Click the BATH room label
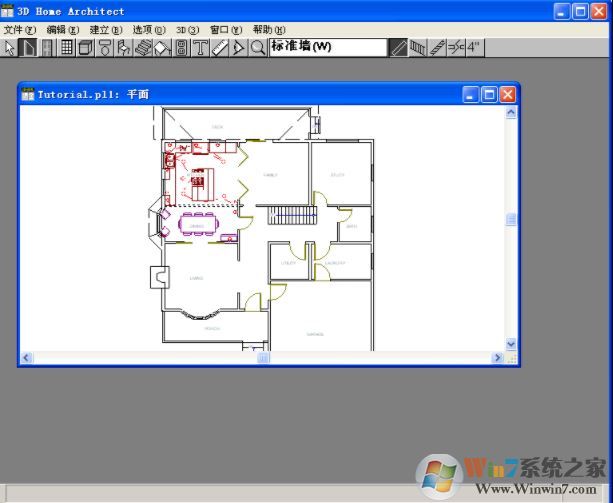 pos(352,226)
